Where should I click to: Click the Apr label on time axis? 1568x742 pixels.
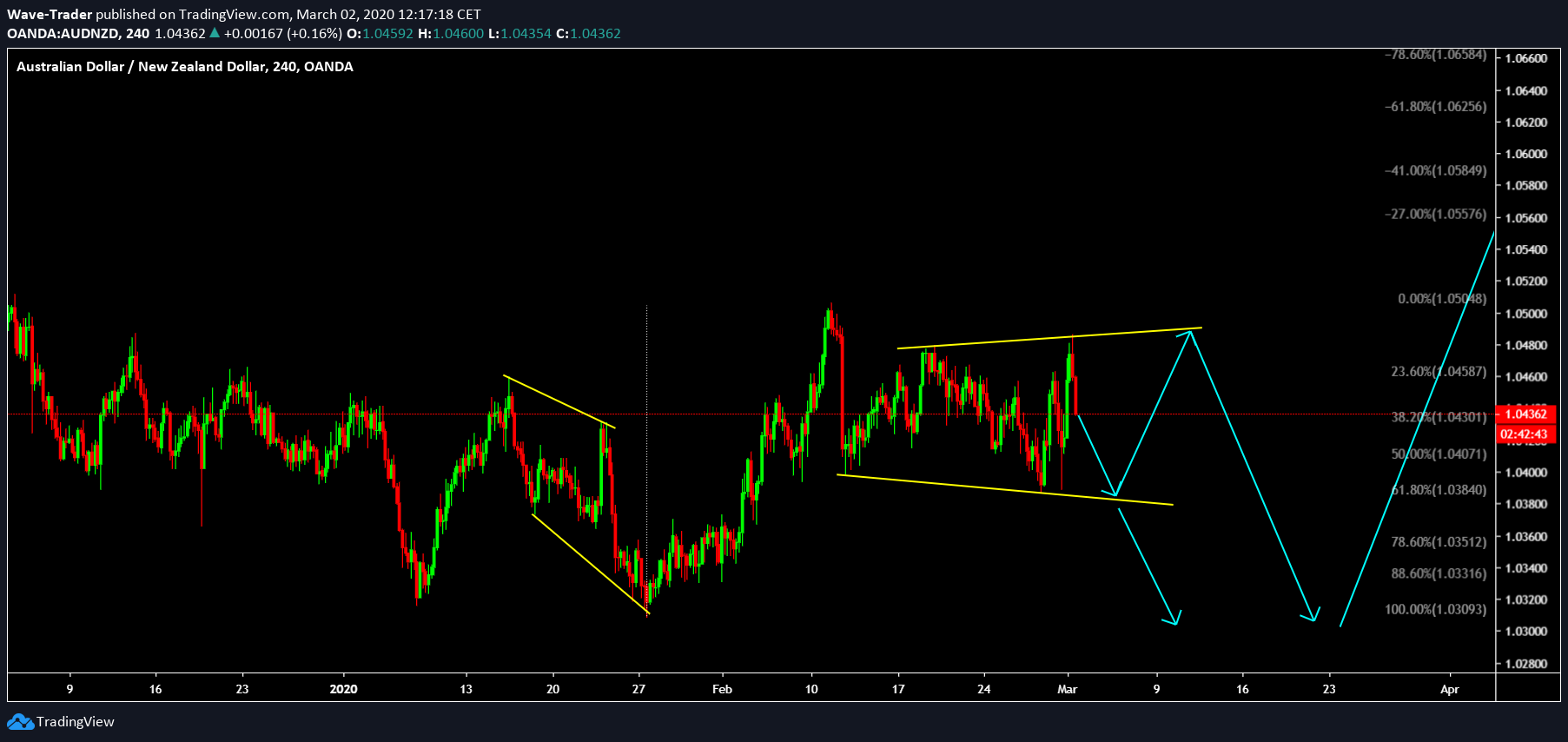[1450, 689]
